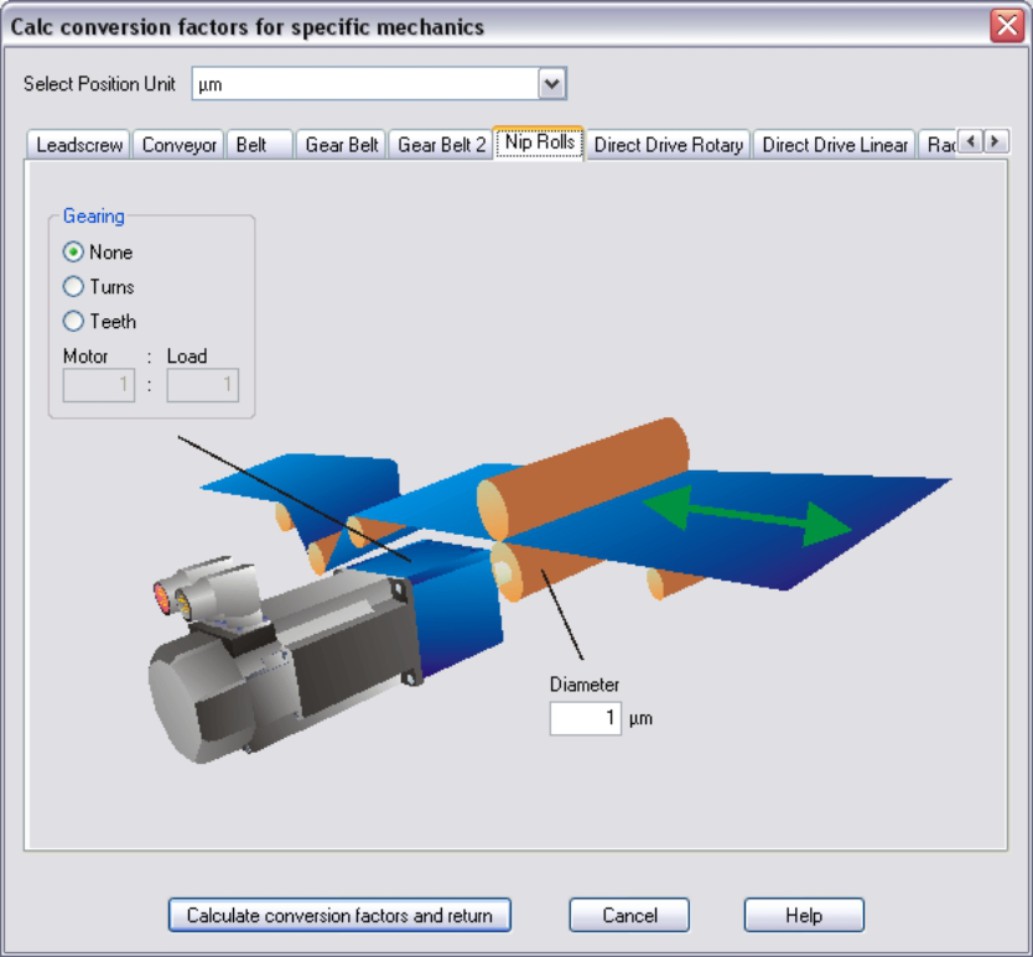Image resolution: width=1033 pixels, height=957 pixels.
Task: Click the Diameter input field
Action: click(585, 718)
